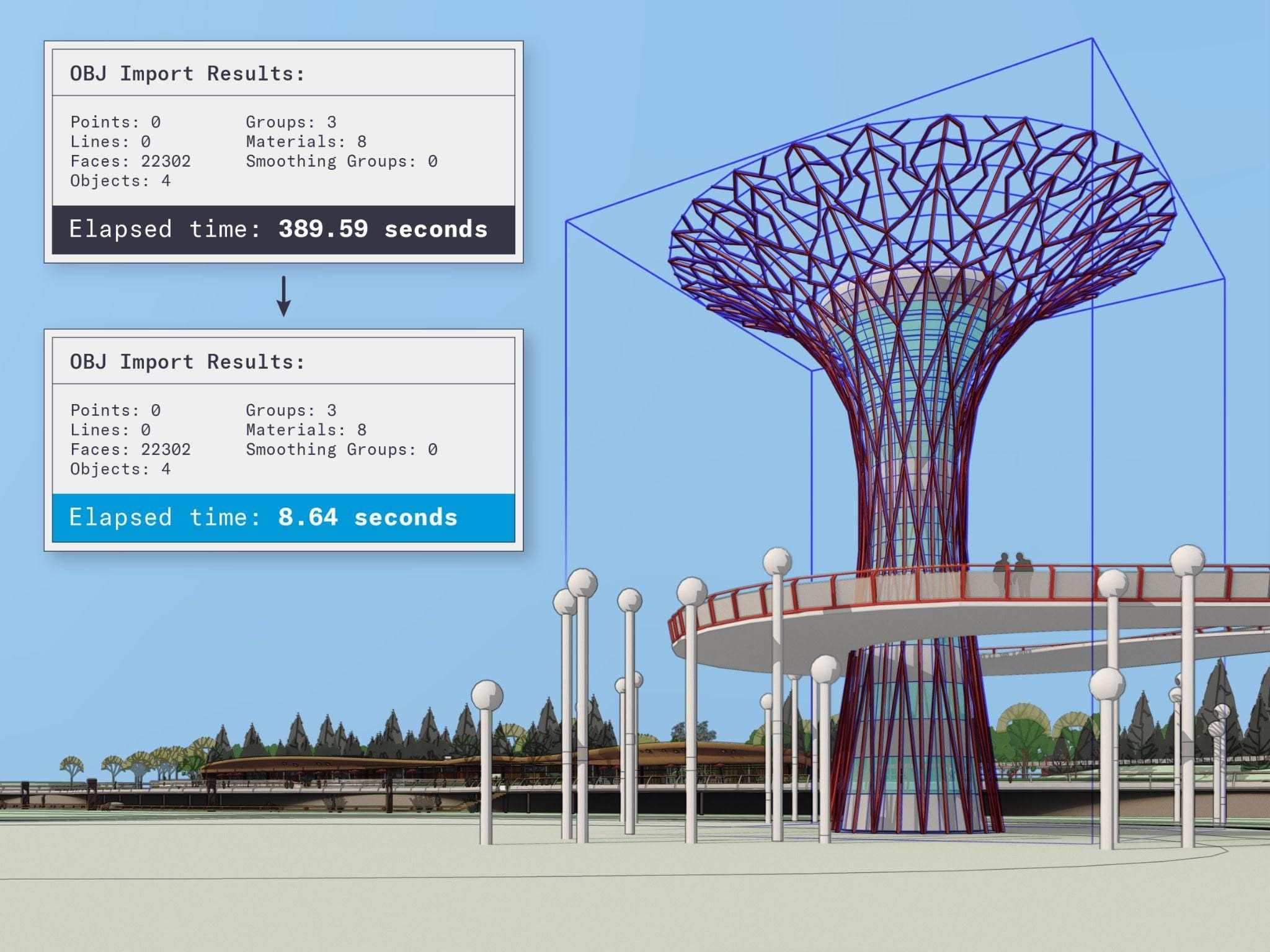The width and height of the screenshot is (1270, 952).
Task: Select 'Faces: 22302' in the upper results box
Action: click(x=130, y=161)
